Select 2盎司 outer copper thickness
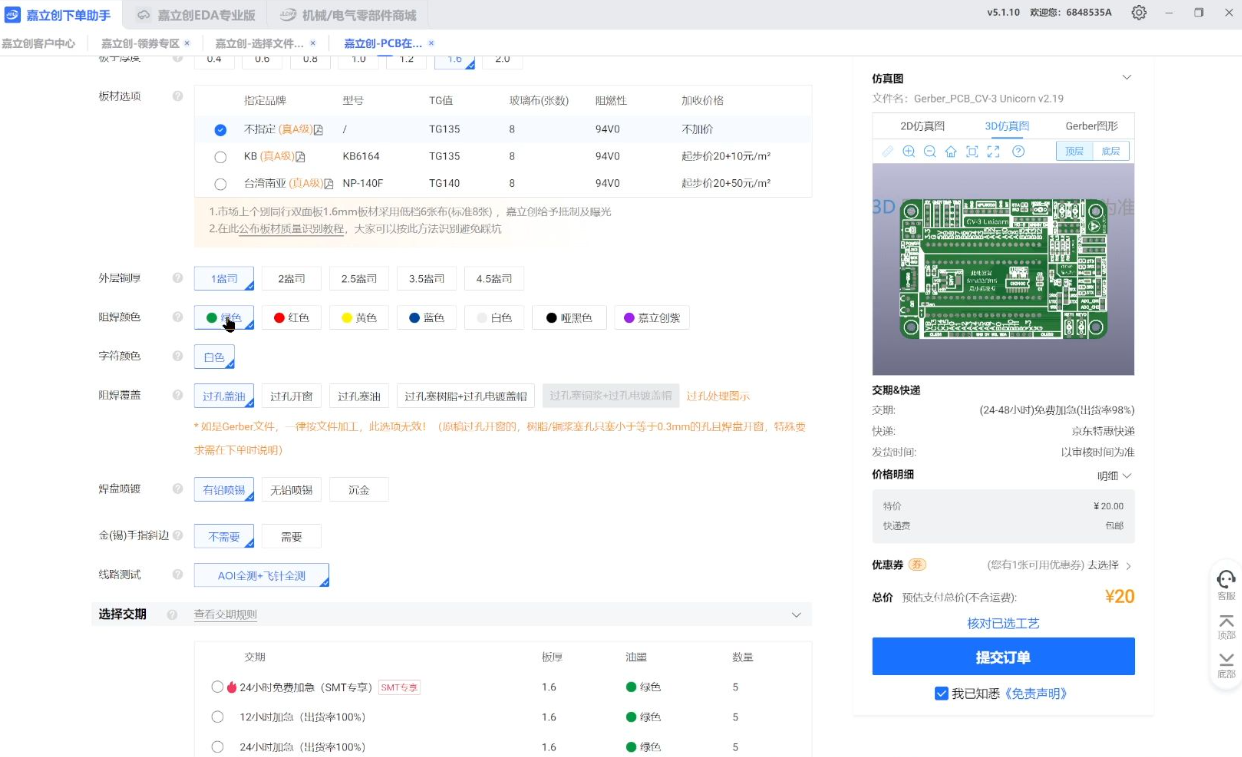 (291, 279)
